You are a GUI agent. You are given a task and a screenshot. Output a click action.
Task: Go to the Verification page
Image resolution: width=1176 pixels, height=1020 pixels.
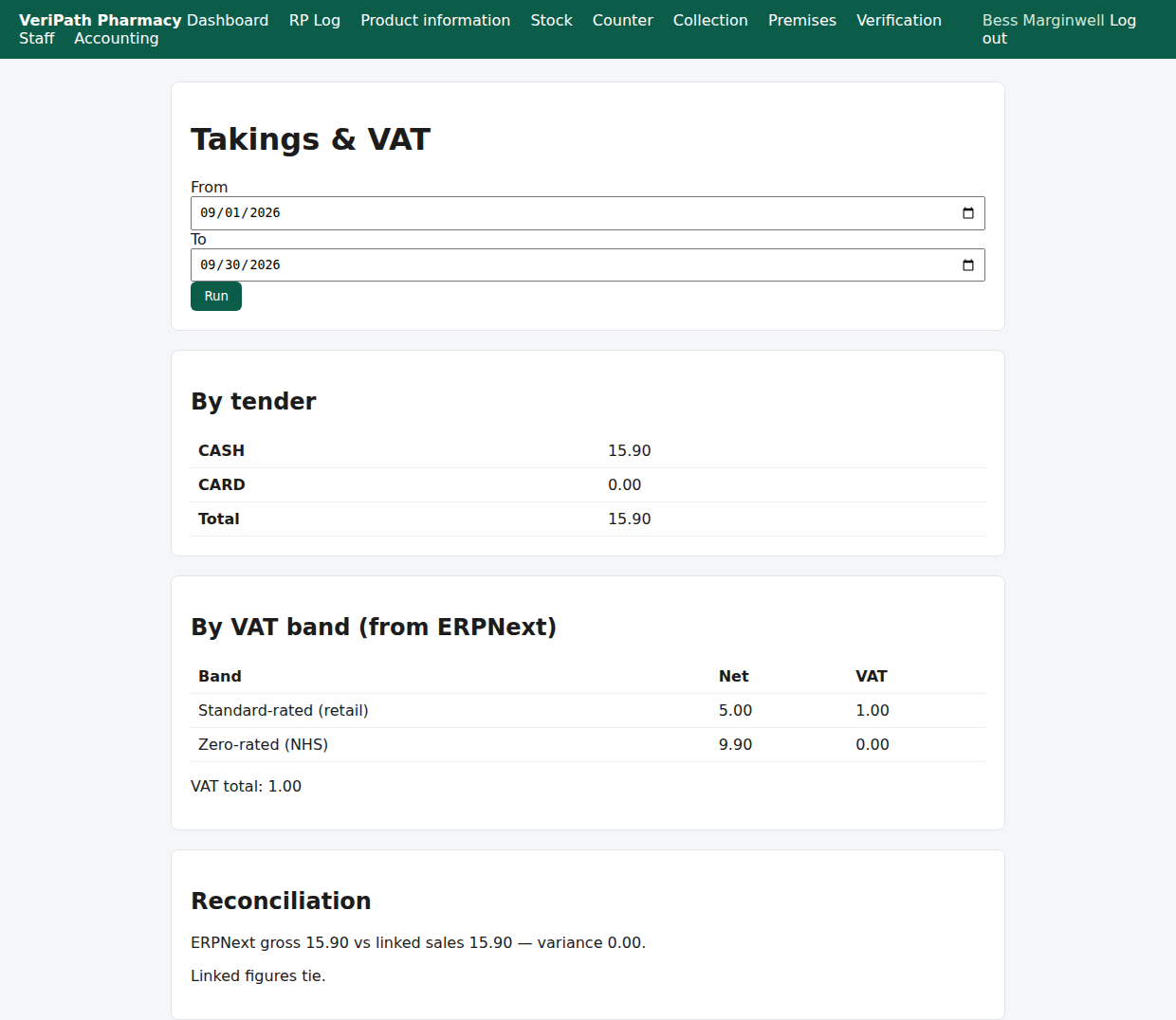click(899, 20)
